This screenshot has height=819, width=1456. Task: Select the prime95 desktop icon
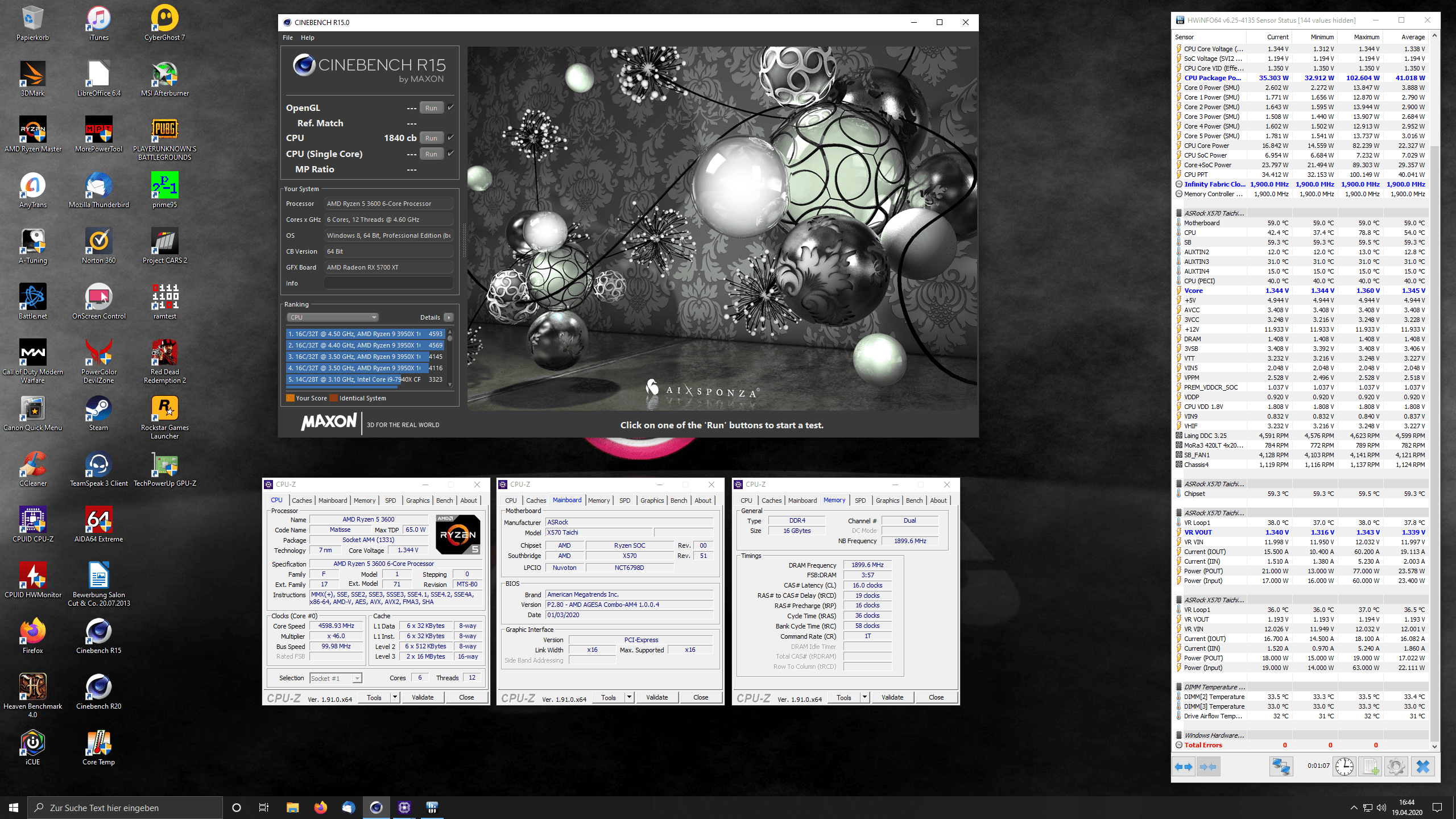click(x=165, y=190)
